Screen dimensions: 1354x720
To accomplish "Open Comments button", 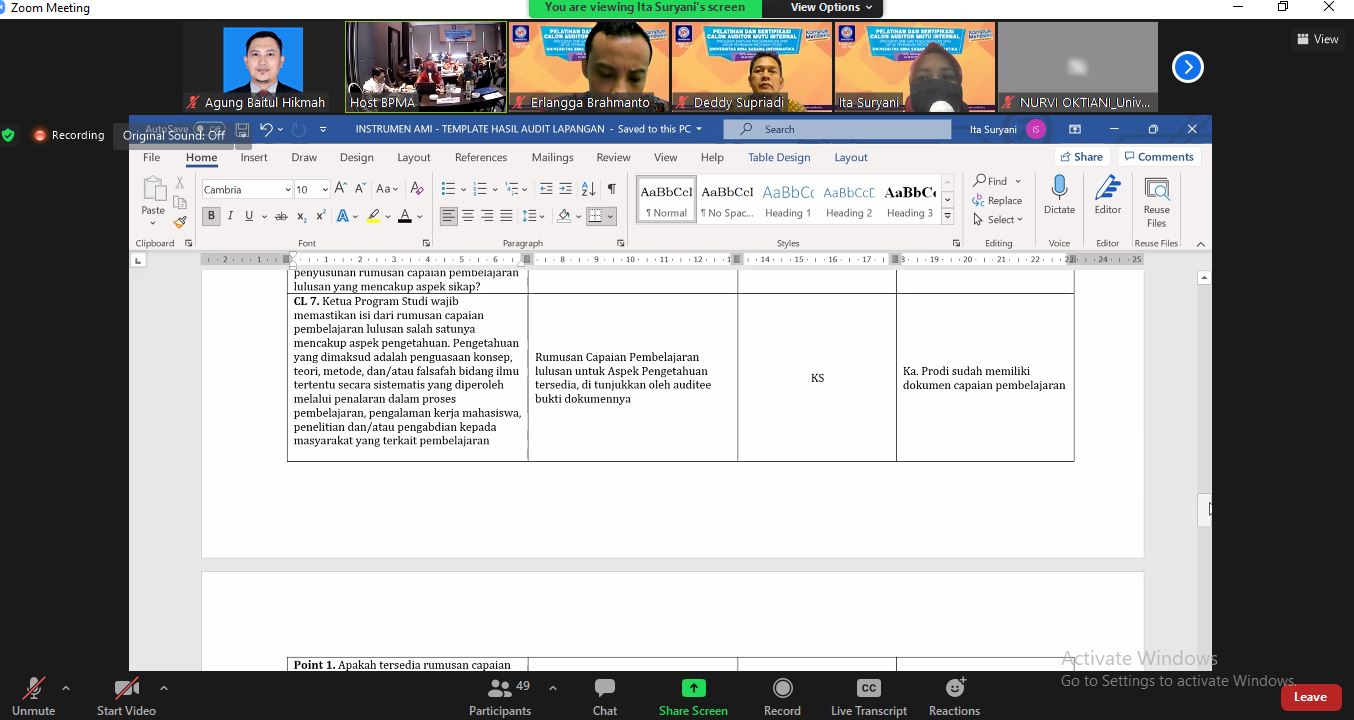I will coord(1158,157).
